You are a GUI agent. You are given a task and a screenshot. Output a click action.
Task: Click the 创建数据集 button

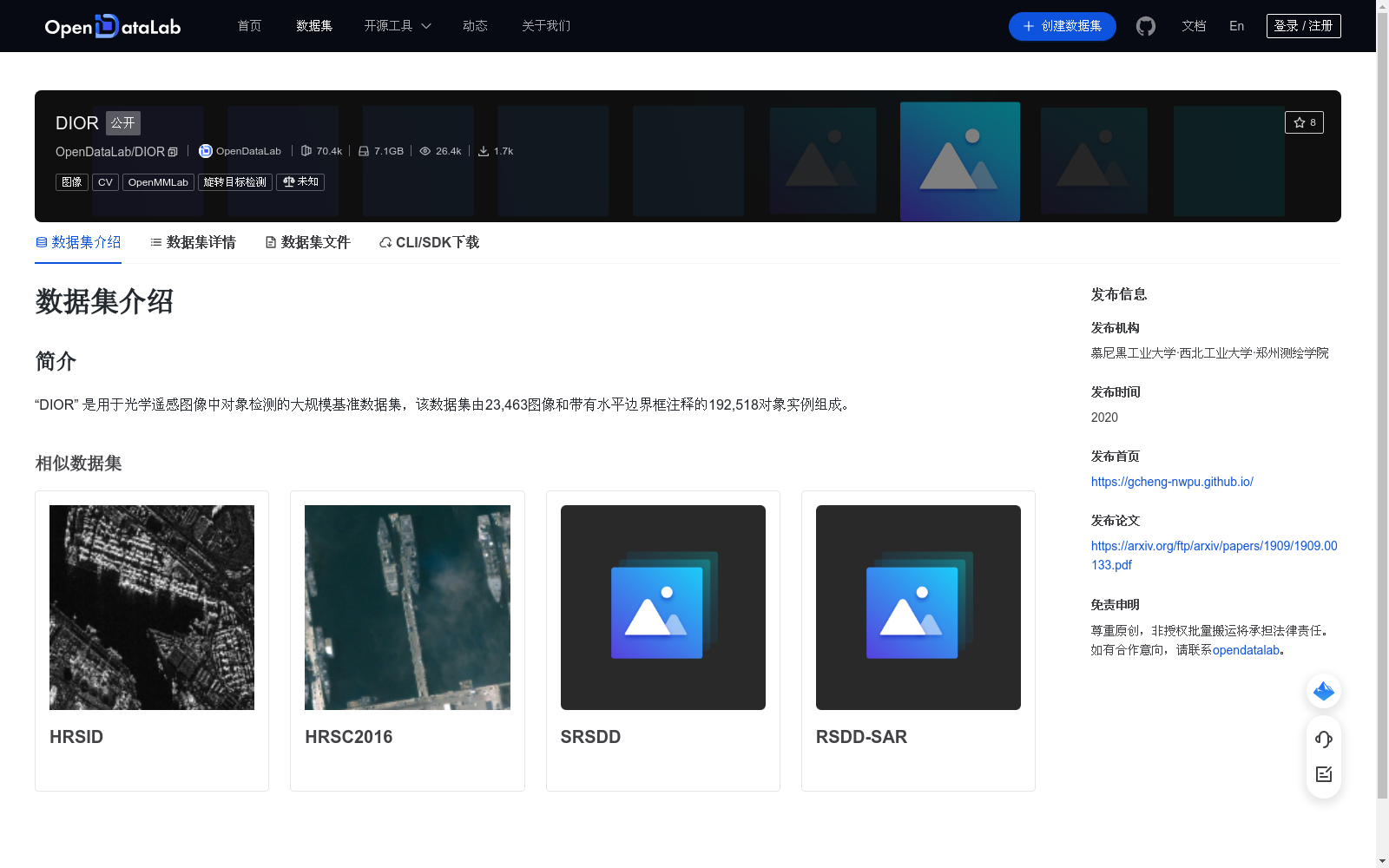click(x=1063, y=26)
